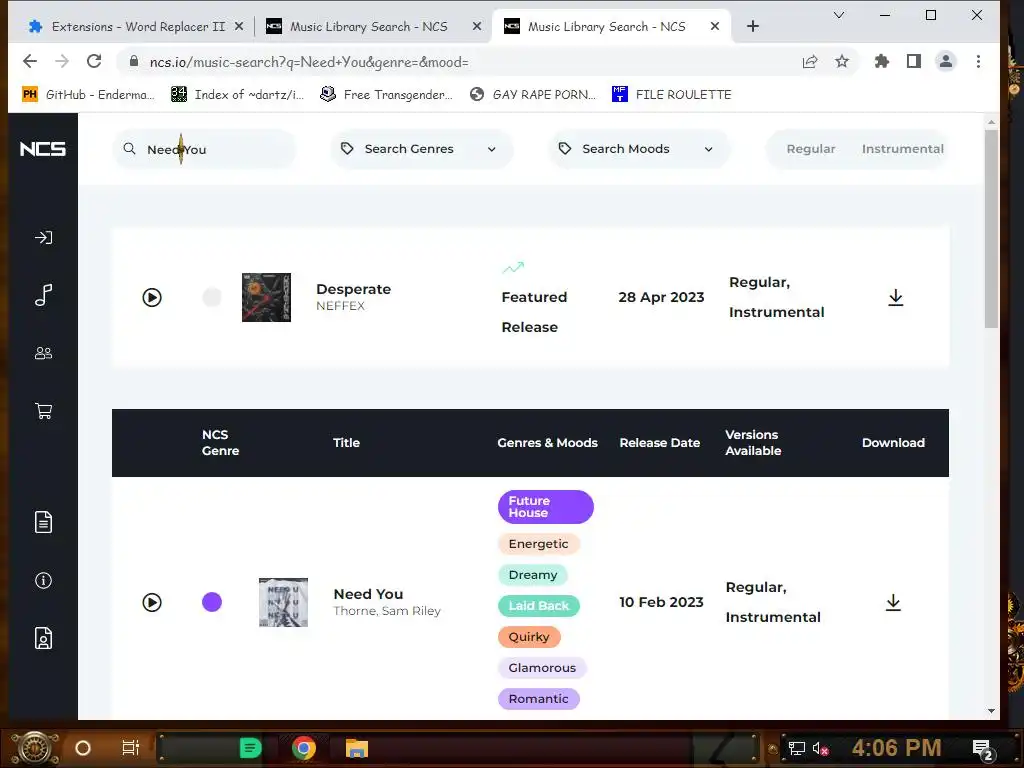Open GitHub - Enderma bookmark
Image resolution: width=1024 pixels, height=768 pixels.
click(x=88, y=95)
